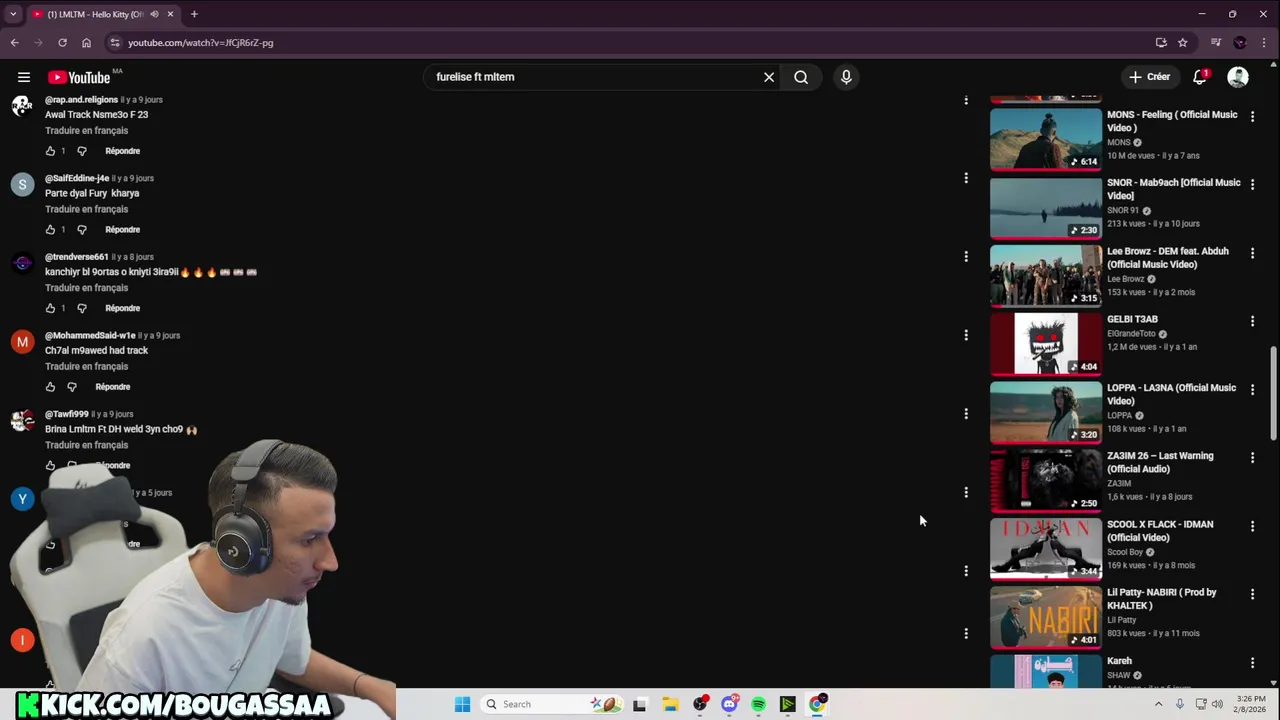Open options menu for Lil Patty- NABIRI
Image resolution: width=1280 pixels, height=720 pixels.
coord(1252,594)
